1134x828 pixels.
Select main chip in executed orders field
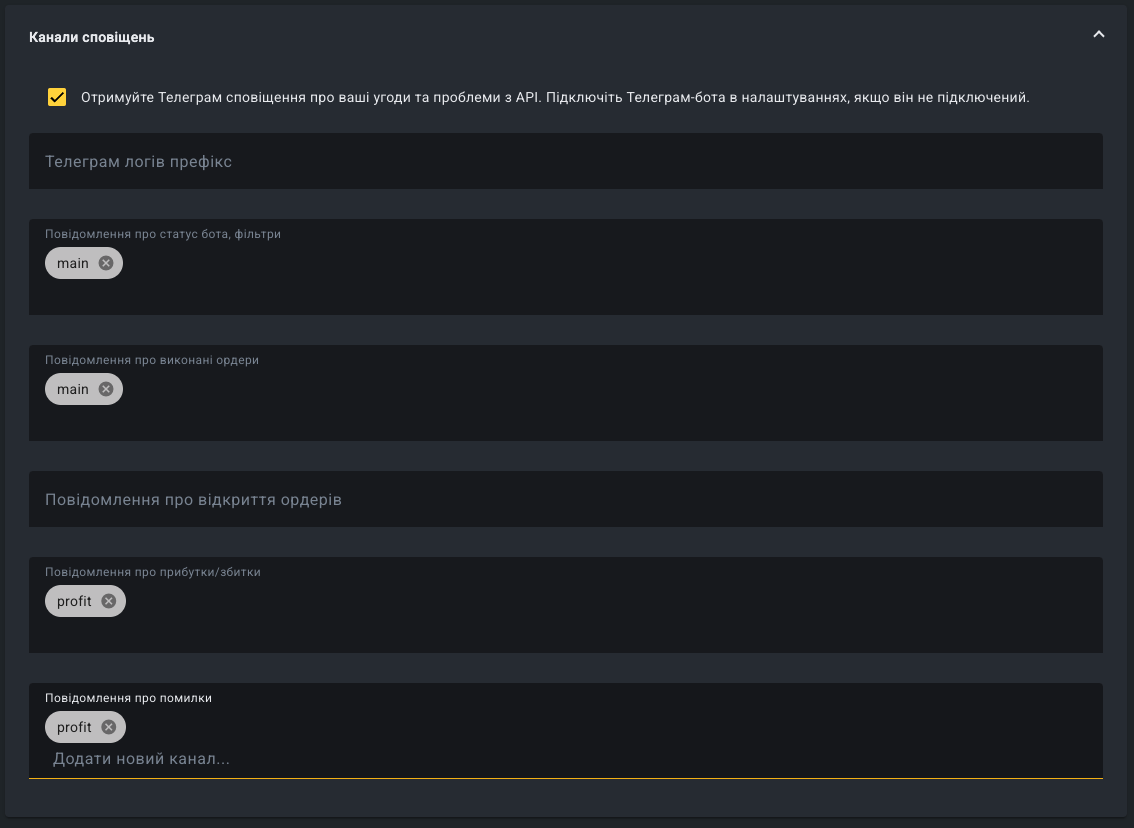(73, 389)
